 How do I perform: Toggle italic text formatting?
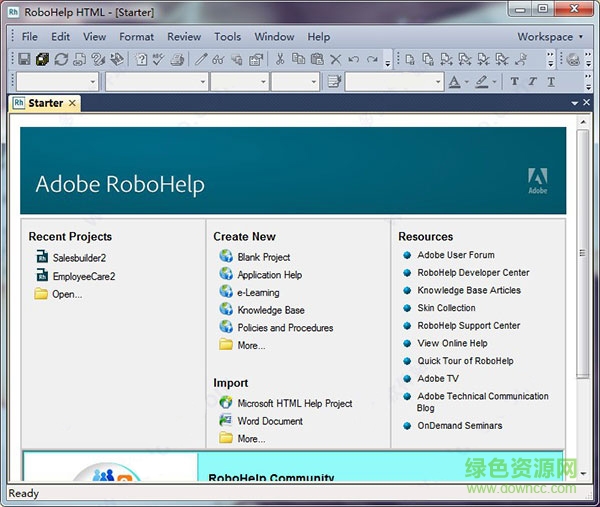coord(533,82)
